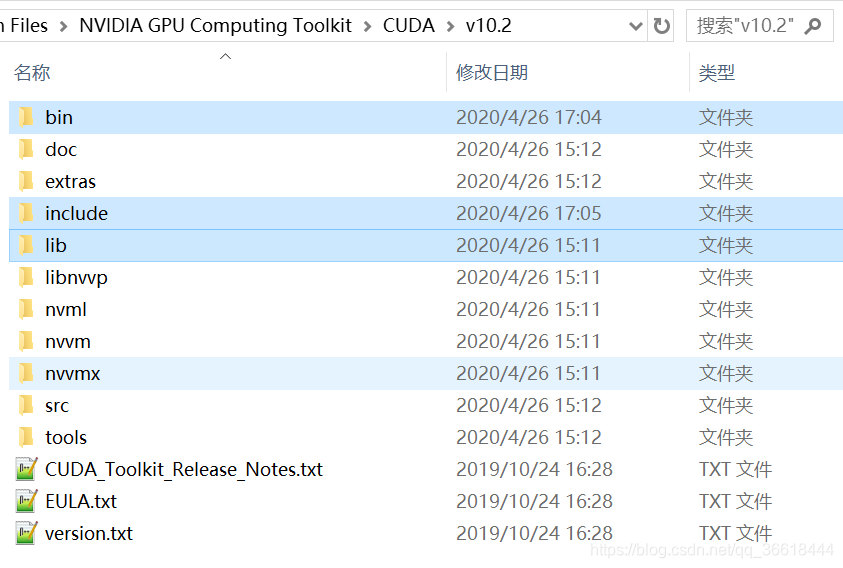Click the bin folder icon
Screen dimensions: 843x568
point(26,117)
